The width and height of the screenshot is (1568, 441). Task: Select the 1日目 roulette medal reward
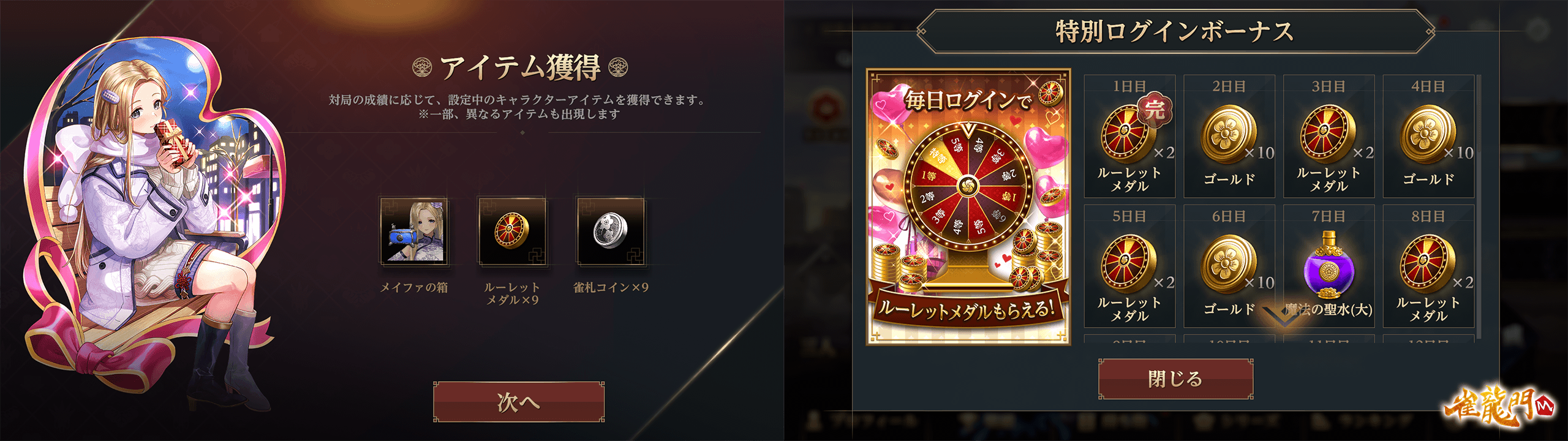[x=1129, y=136]
